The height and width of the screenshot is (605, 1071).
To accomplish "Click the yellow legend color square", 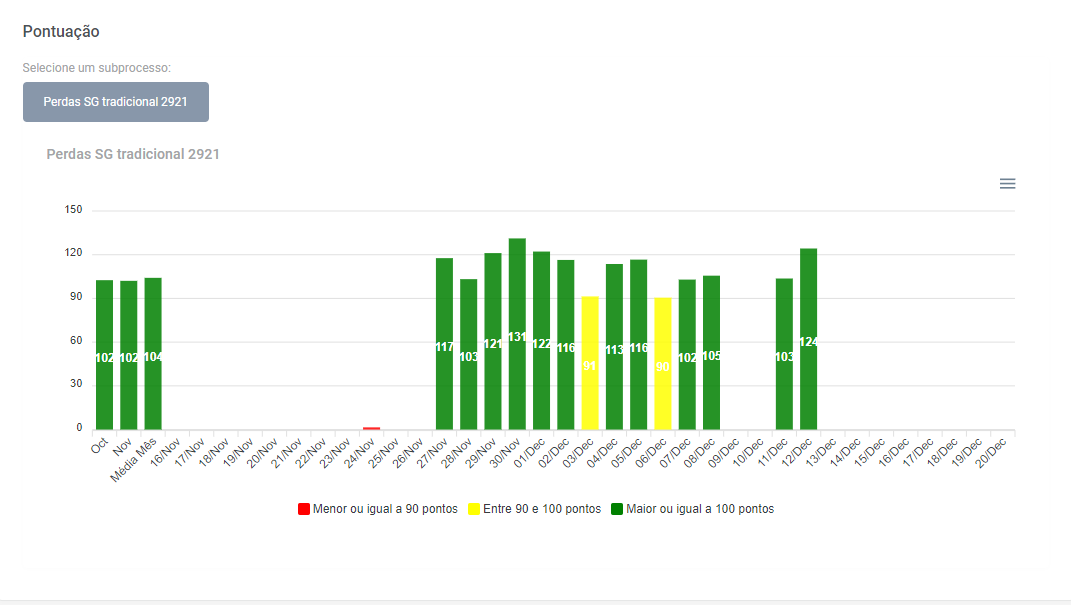I will click(475, 509).
